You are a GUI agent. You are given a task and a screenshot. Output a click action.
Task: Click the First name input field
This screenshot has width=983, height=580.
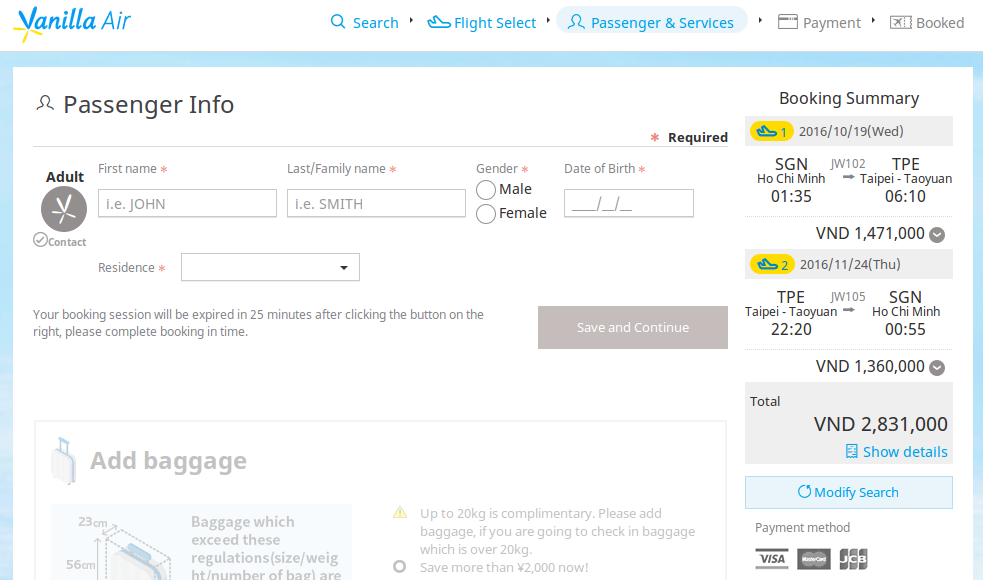click(187, 203)
